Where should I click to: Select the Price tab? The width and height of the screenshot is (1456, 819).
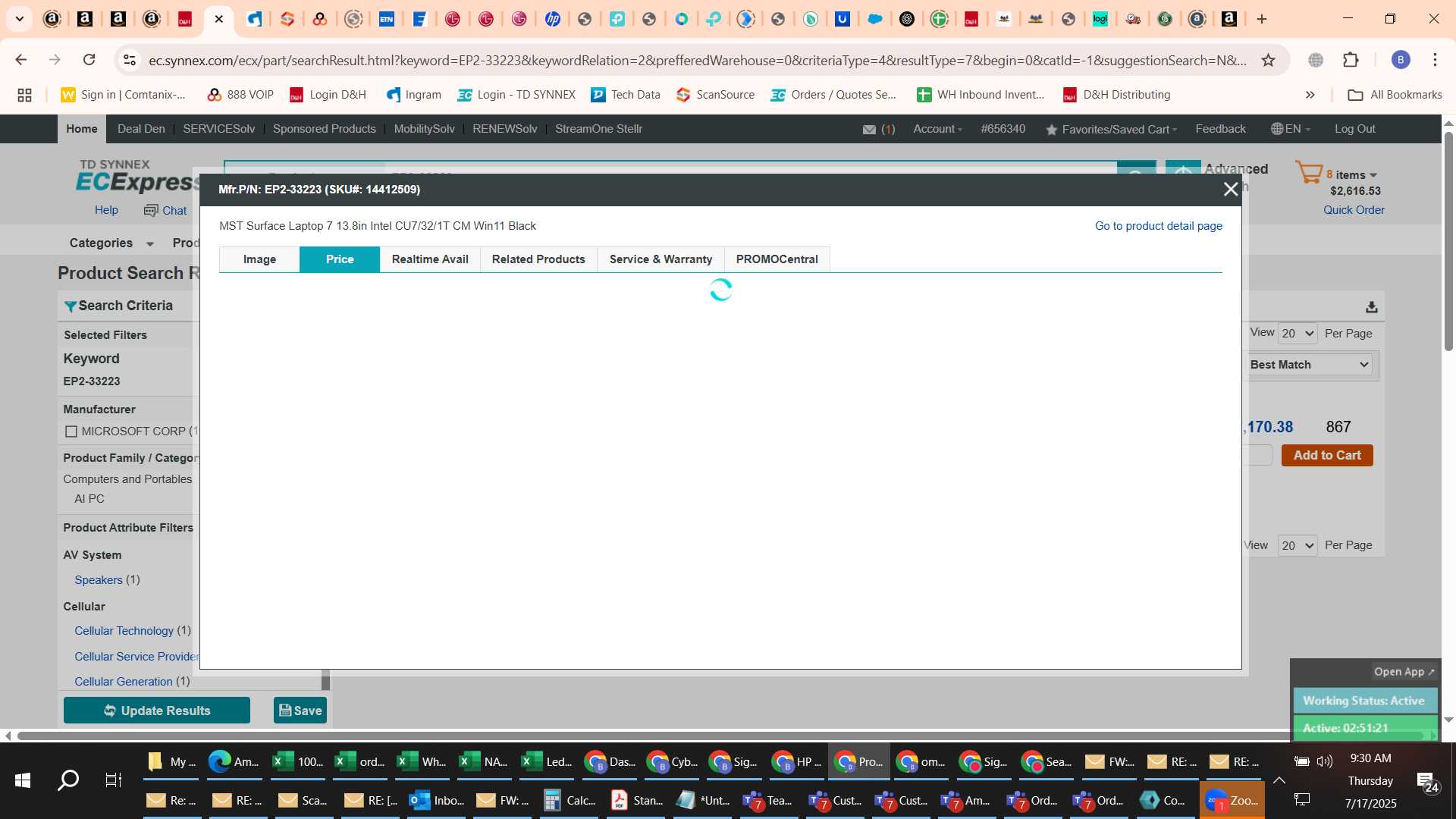click(340, 259)
